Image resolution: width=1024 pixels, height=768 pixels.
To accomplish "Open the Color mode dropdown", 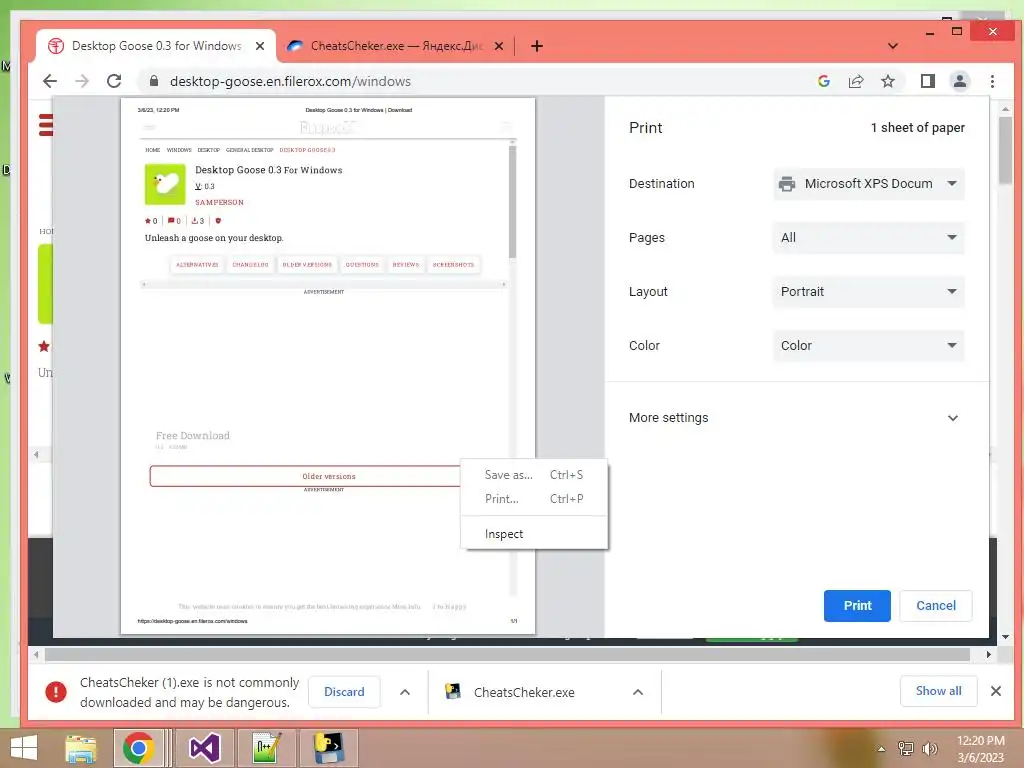I will coord(868,345).
